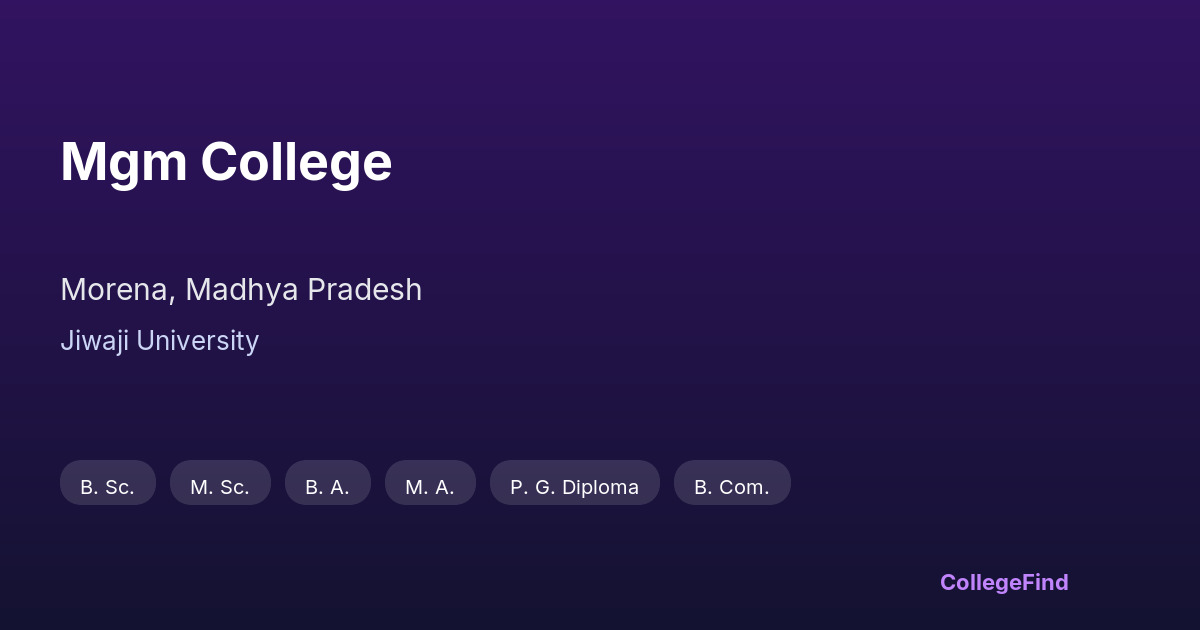This screenshot has width=1200, height=630.
Task: Open the CollegeFind brand logo
Action: point(1004,582)
